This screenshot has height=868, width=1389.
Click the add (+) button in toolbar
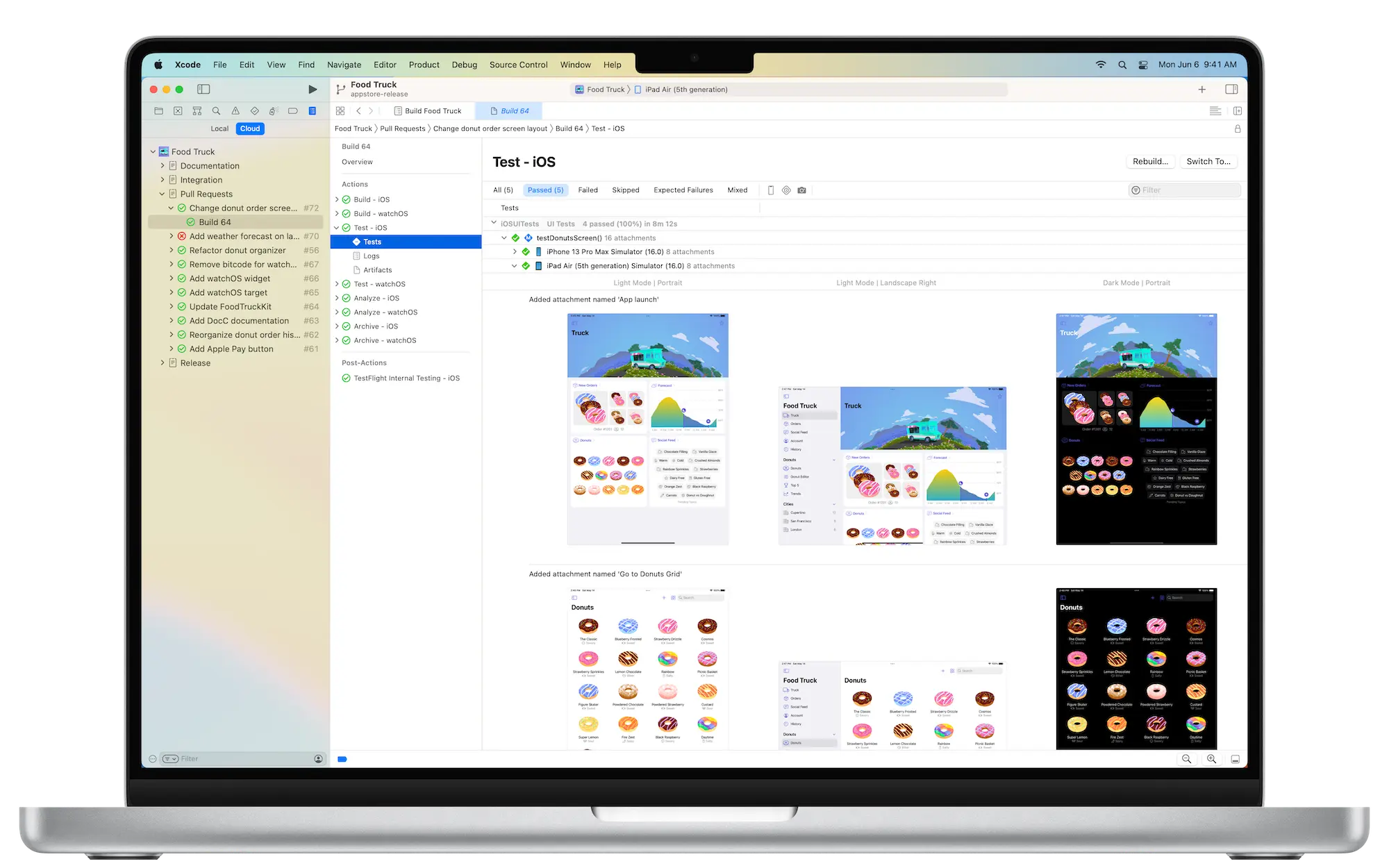pyautogui.click(x=1202, y=90)
